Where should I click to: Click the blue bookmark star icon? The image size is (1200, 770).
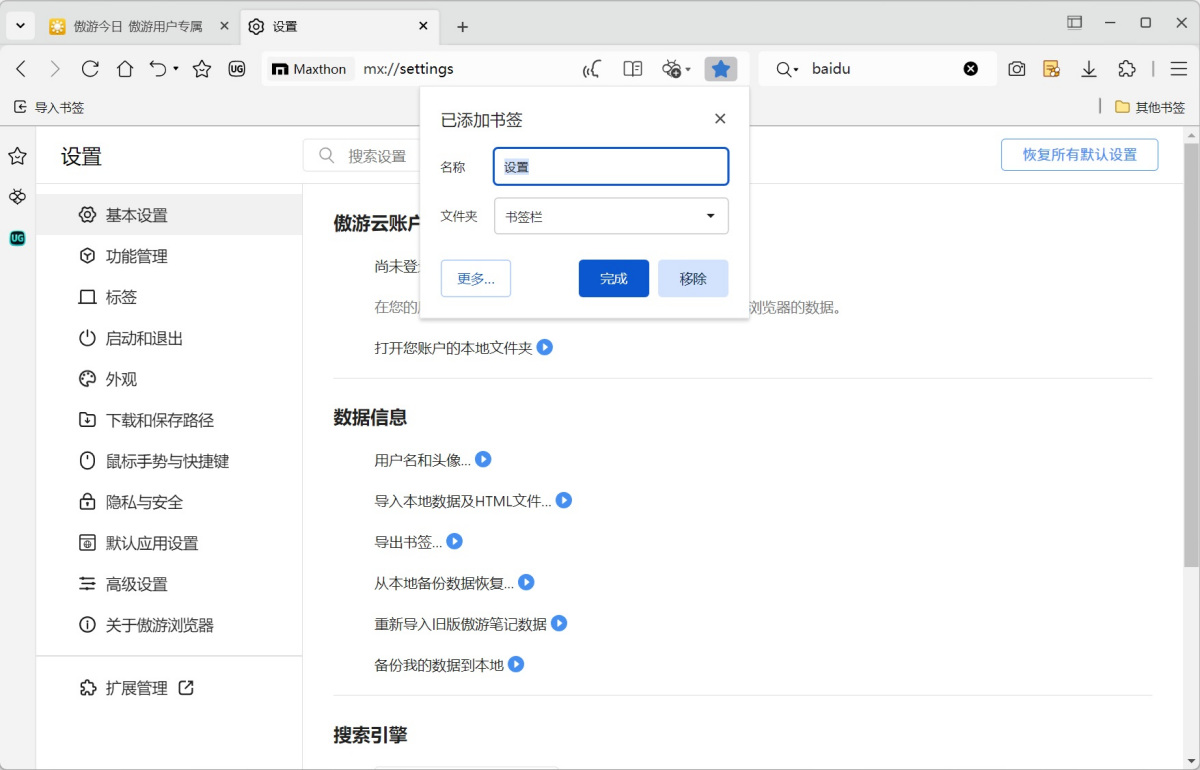(x=720, y=68)
